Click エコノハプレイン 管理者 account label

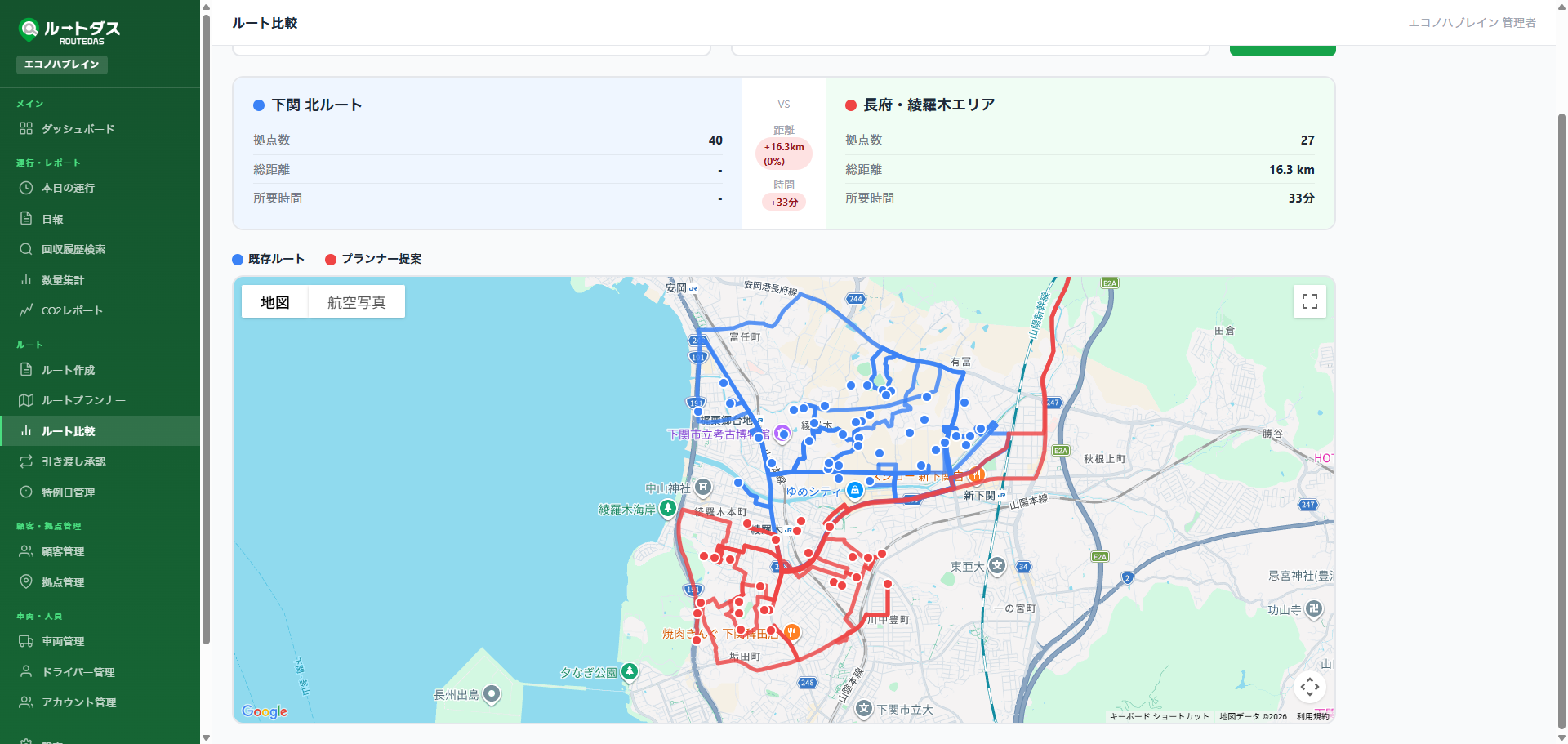(1472, 23)
